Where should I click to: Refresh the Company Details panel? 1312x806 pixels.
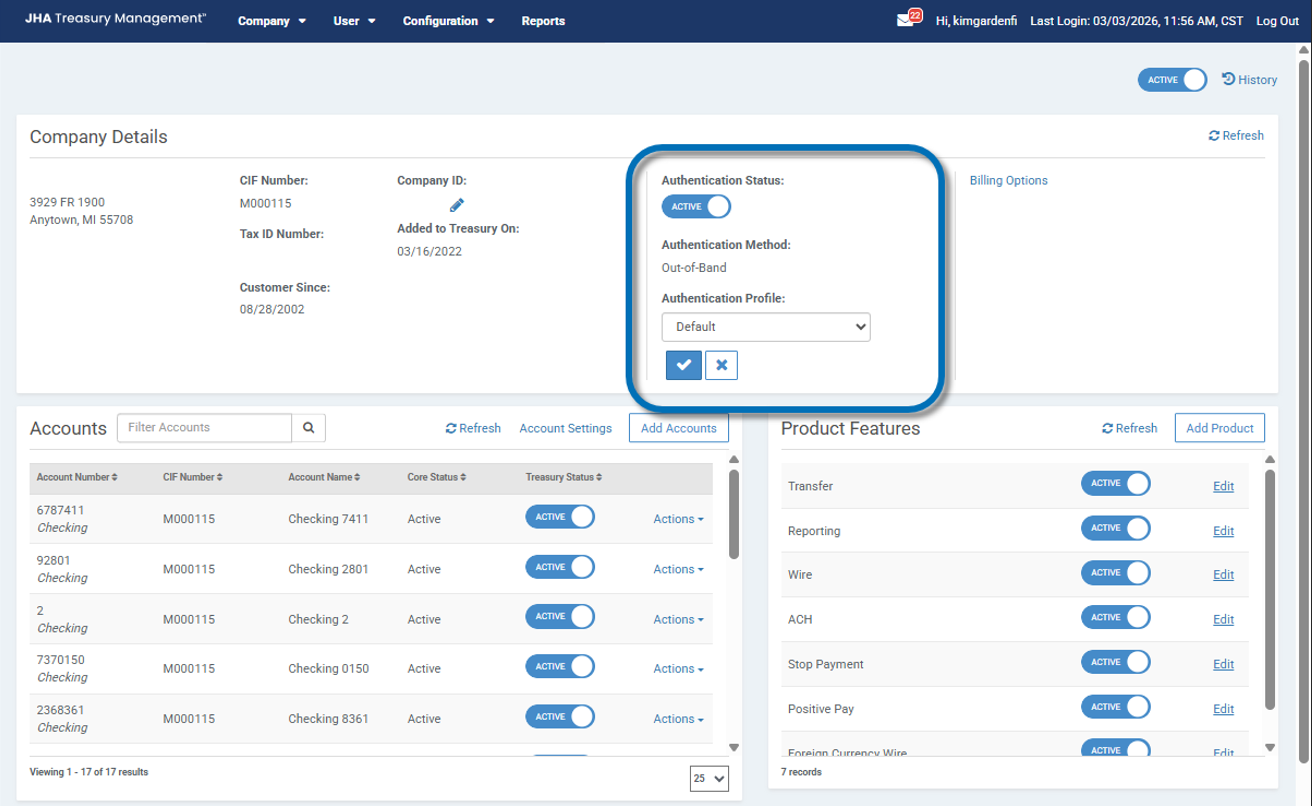point(1236,136)
